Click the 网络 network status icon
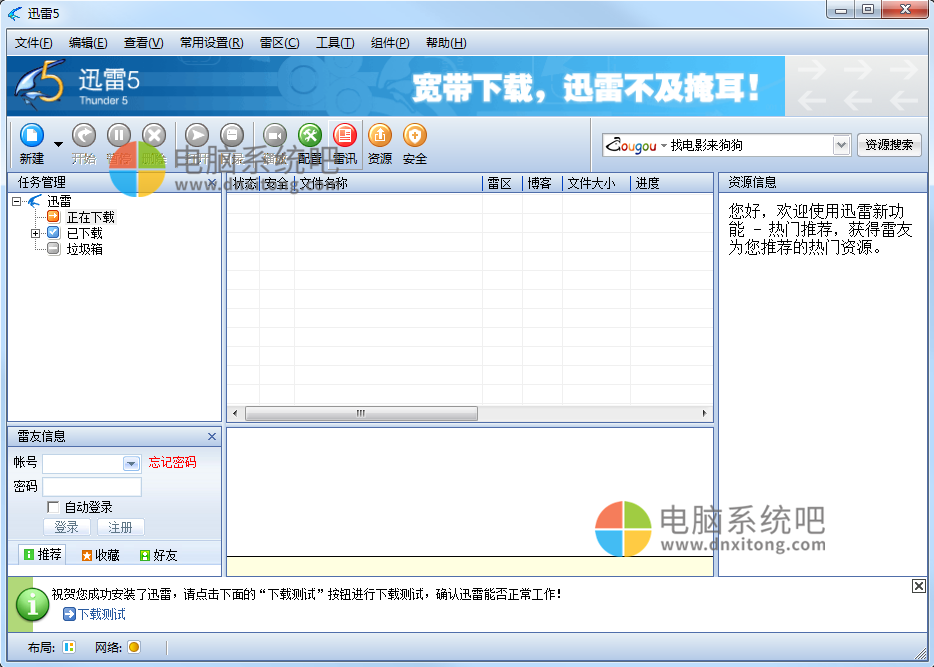The image size is (934, 667). 134,647
